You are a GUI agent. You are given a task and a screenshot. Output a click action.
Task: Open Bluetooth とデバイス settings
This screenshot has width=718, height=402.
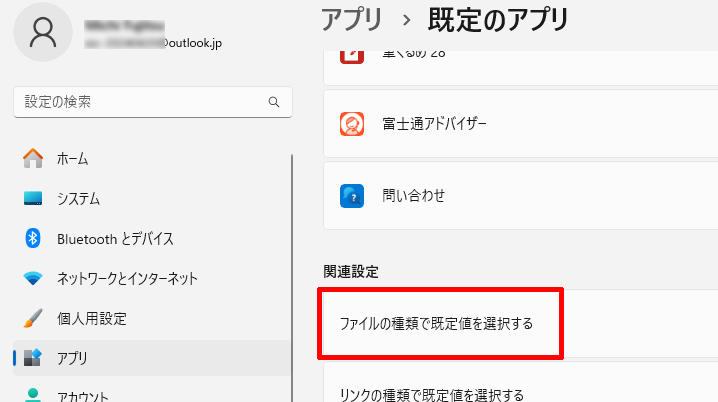(152, 238)
